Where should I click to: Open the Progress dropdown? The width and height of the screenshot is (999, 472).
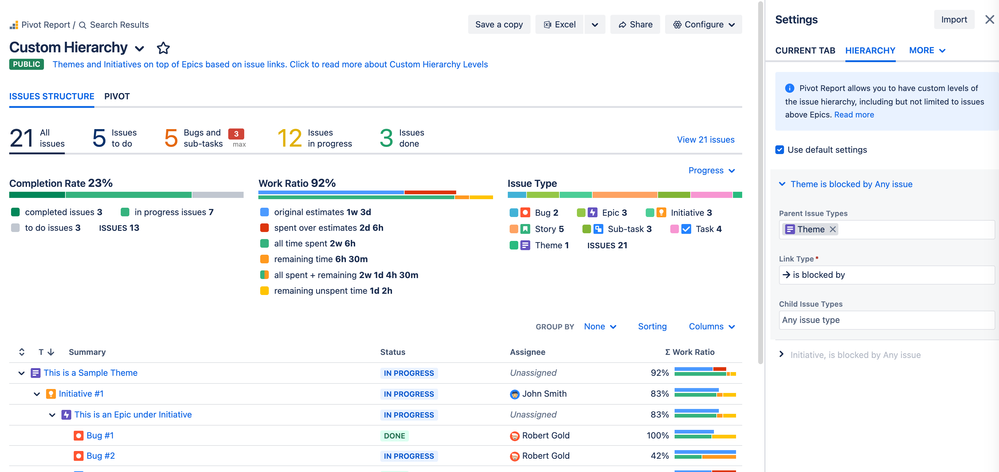(x=712, y=171)
